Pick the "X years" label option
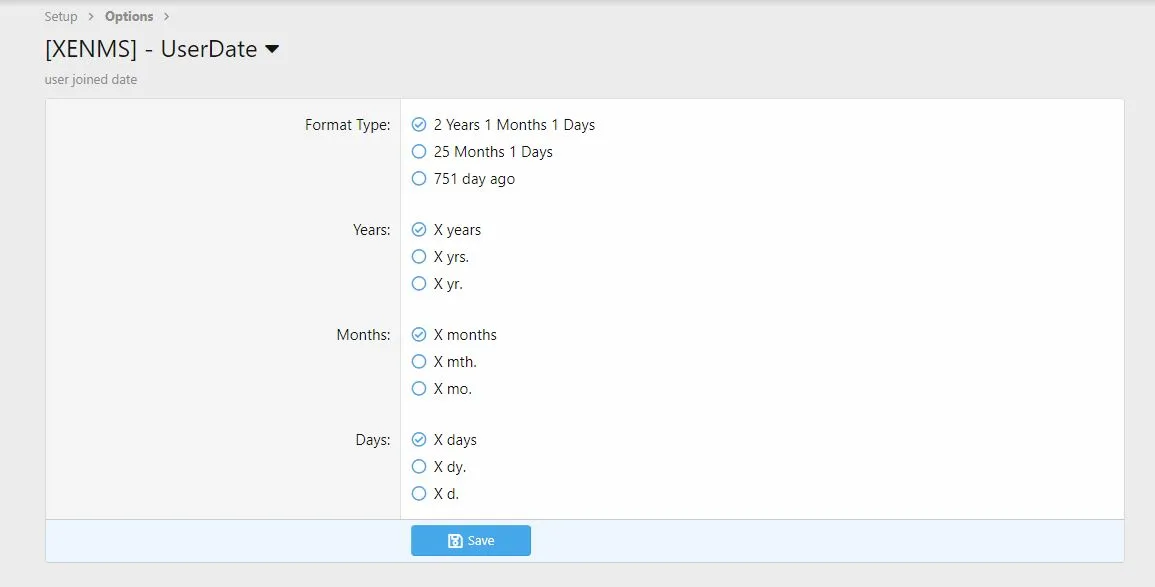This screenshot has width=1155, height=587. pyautogui.click(x=419, y=230)
